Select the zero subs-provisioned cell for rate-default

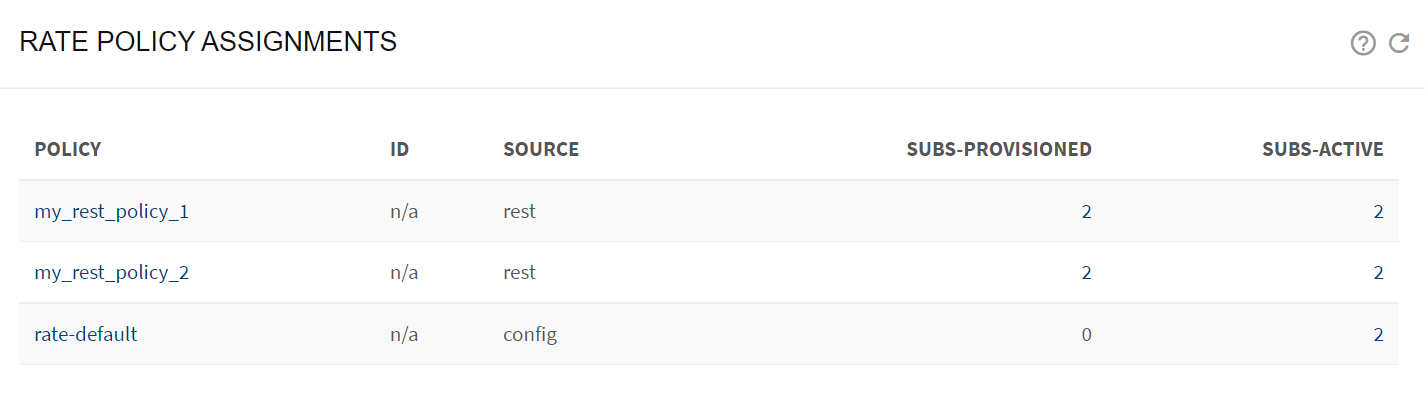point(1087,334)
